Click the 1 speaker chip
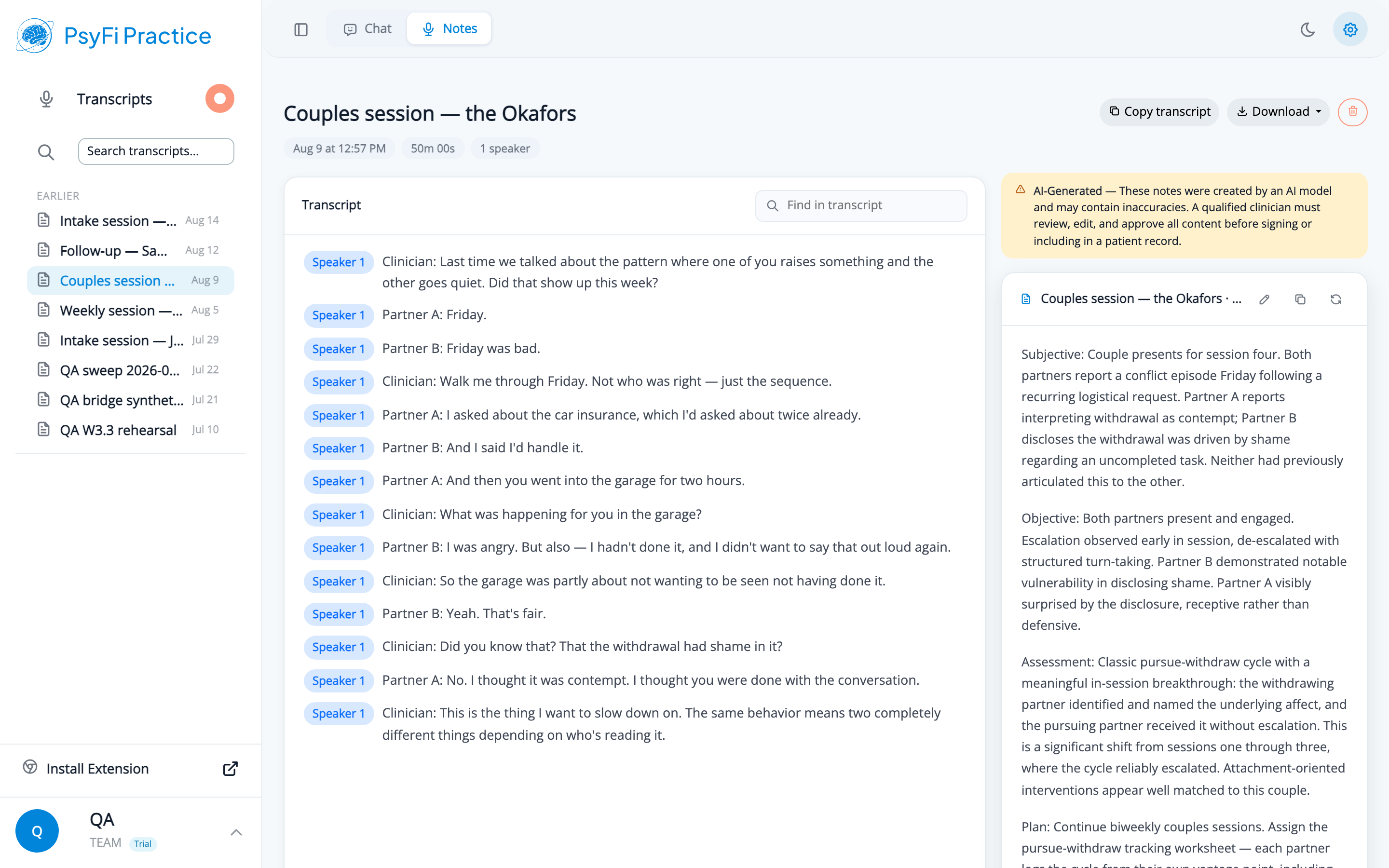Image resolution: width=1389 pixels, height=868 pixels. pyautogui.click(x=505, y=149)
